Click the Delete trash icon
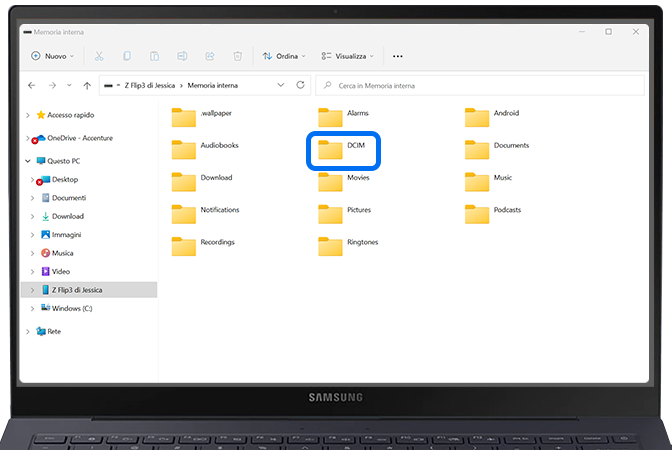672x450 pixels. click(237, 56)
